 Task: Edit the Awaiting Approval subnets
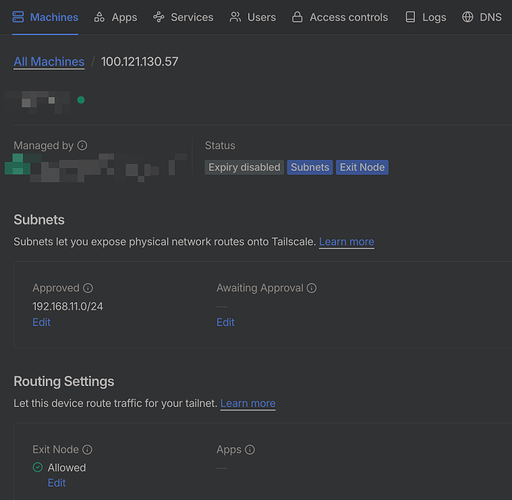(x=226, y=322)
